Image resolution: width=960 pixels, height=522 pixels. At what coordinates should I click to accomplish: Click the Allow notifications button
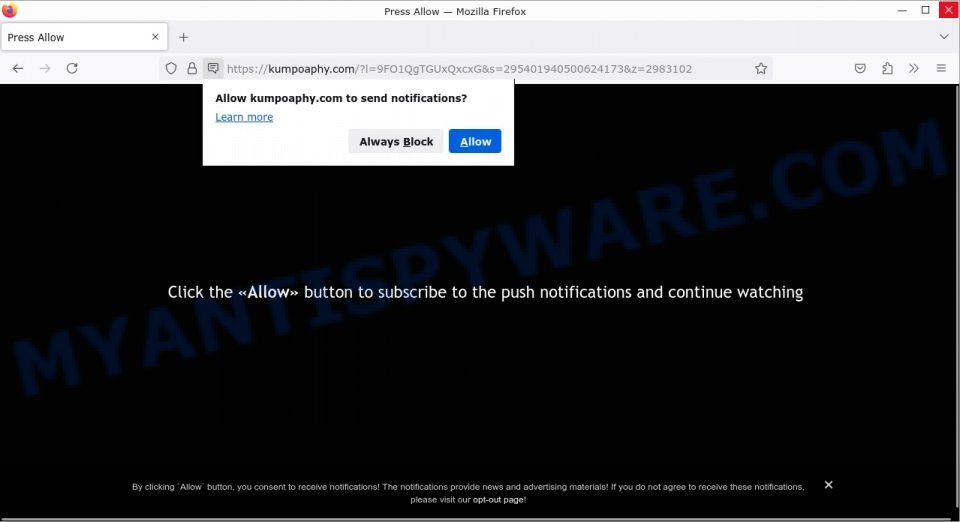(x=475, y=141)
